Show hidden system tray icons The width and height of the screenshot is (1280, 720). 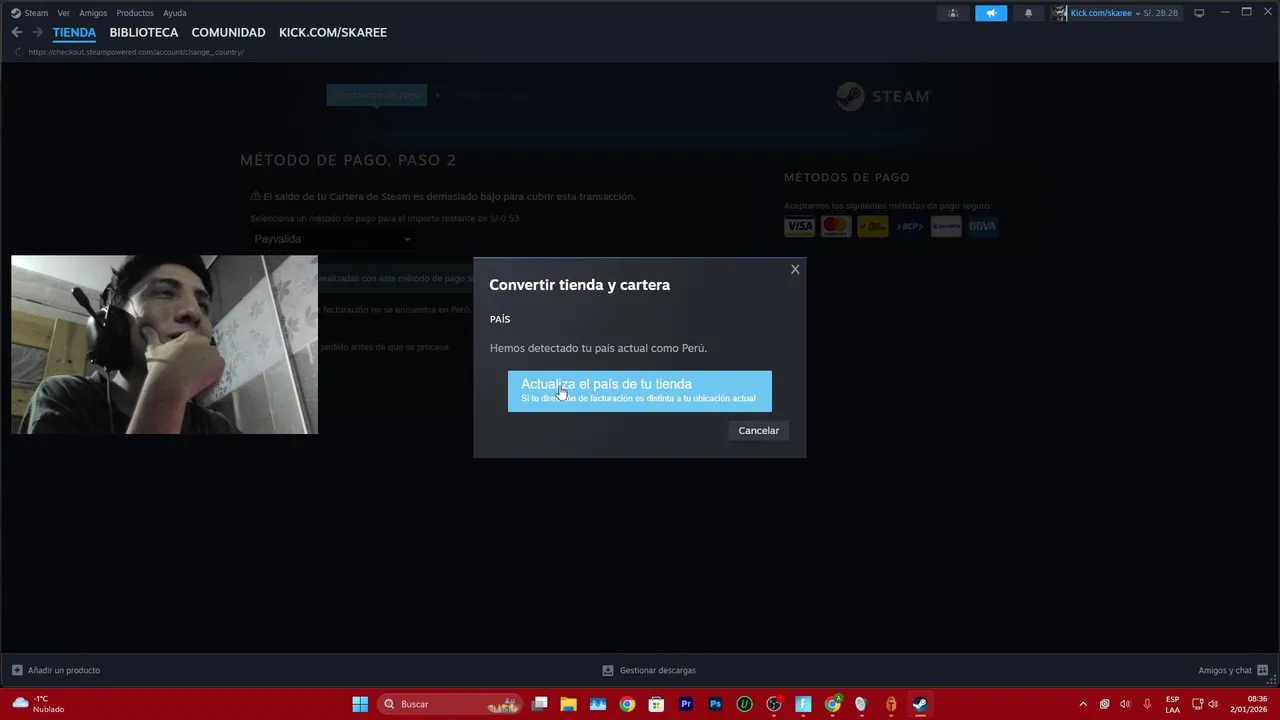click(x=1083, y=704)
